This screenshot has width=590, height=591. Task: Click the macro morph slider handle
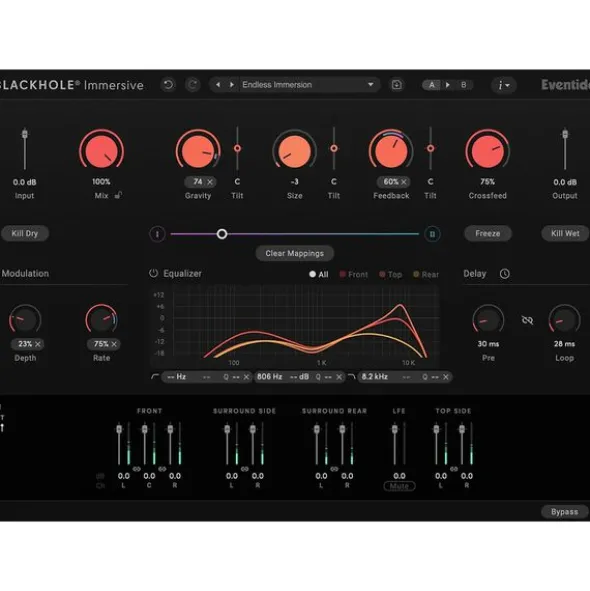click(x=222, y=234)
